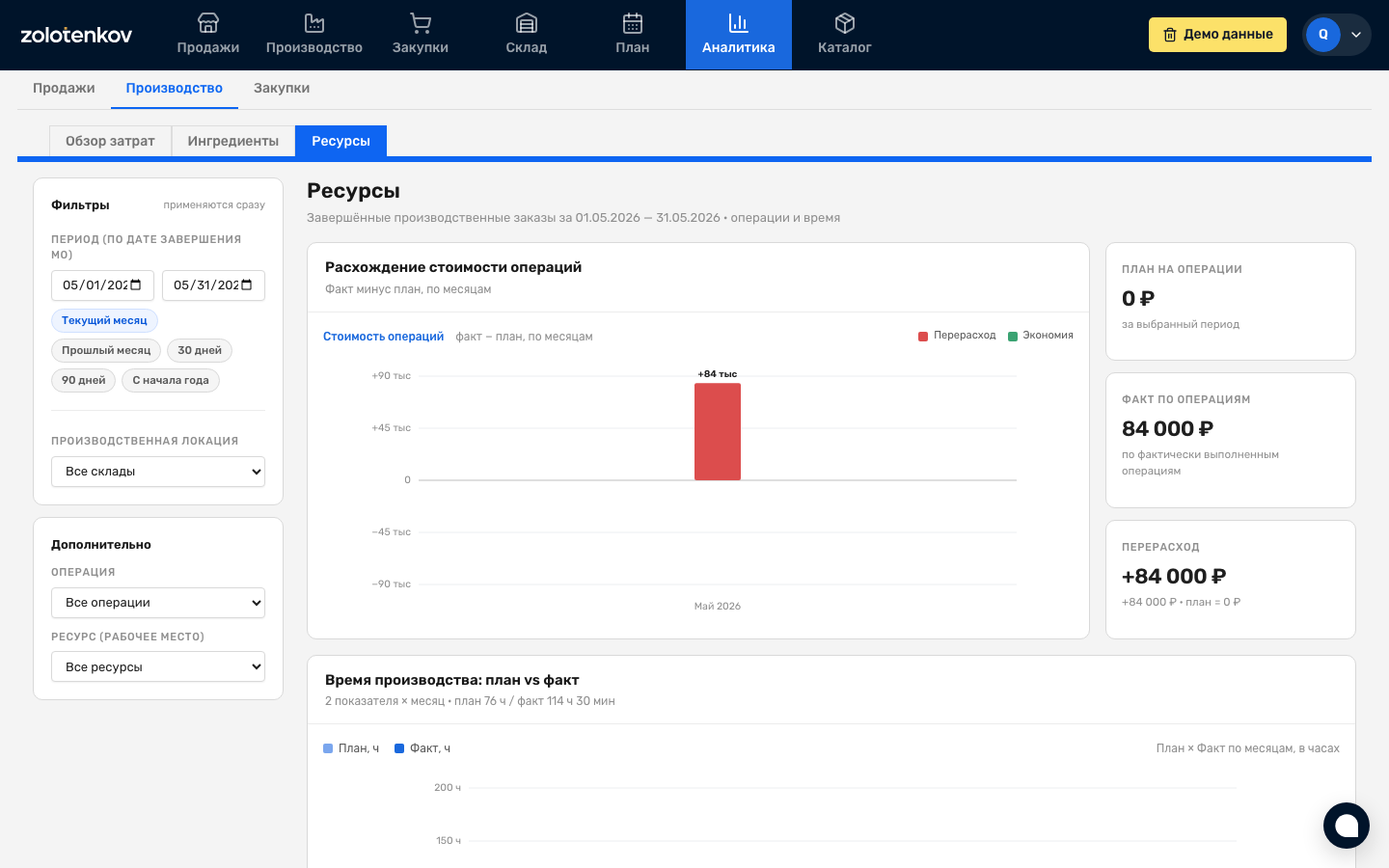
Task: Switch to the Ингредиенты tab
Action: (x=233, y=141)
